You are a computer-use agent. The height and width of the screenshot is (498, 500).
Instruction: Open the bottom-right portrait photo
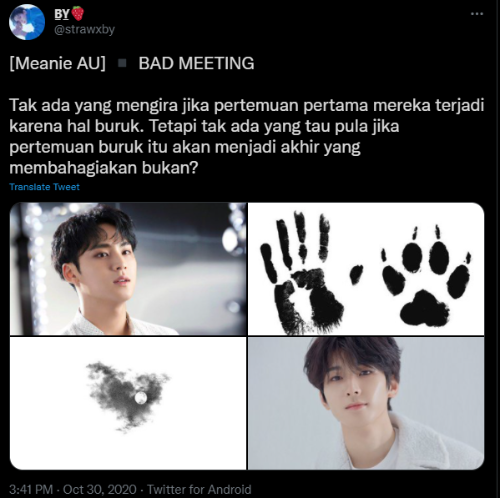point(366,403)
